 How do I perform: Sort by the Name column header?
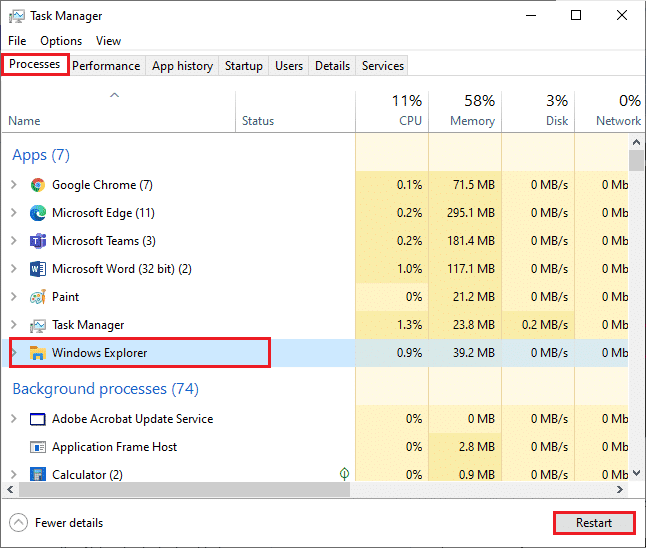coord(118,111)
